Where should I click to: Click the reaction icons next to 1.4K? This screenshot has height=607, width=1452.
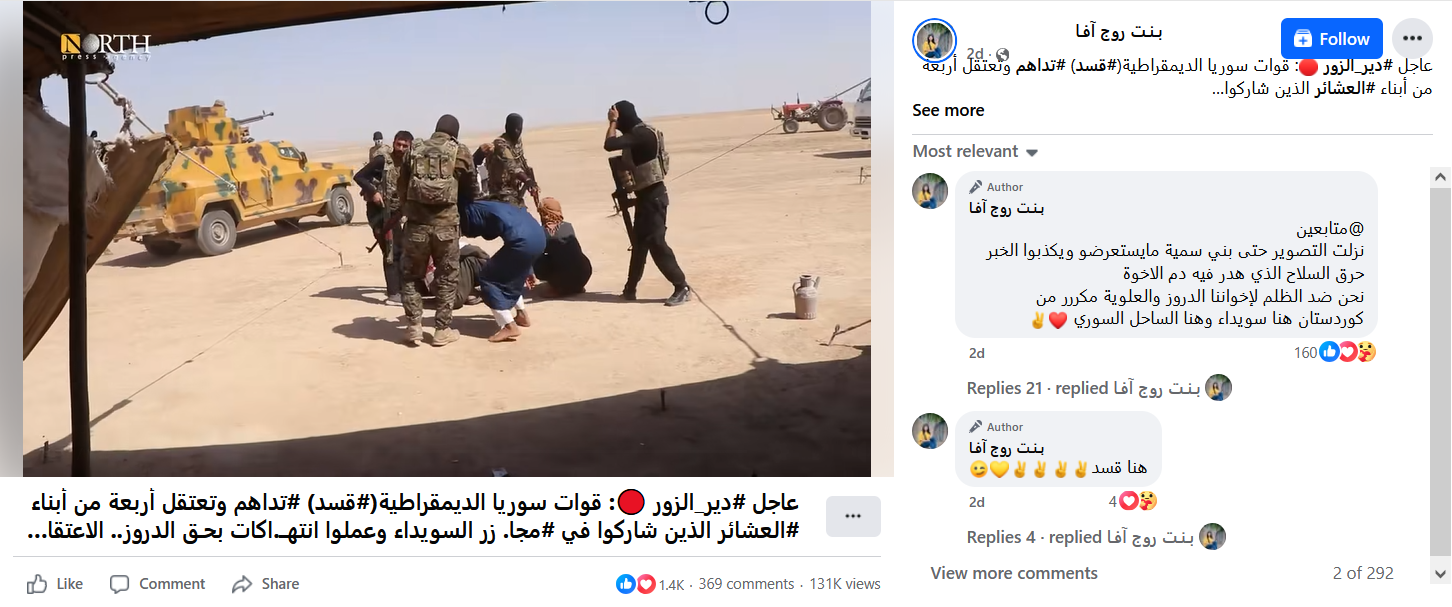click(636, 584)
